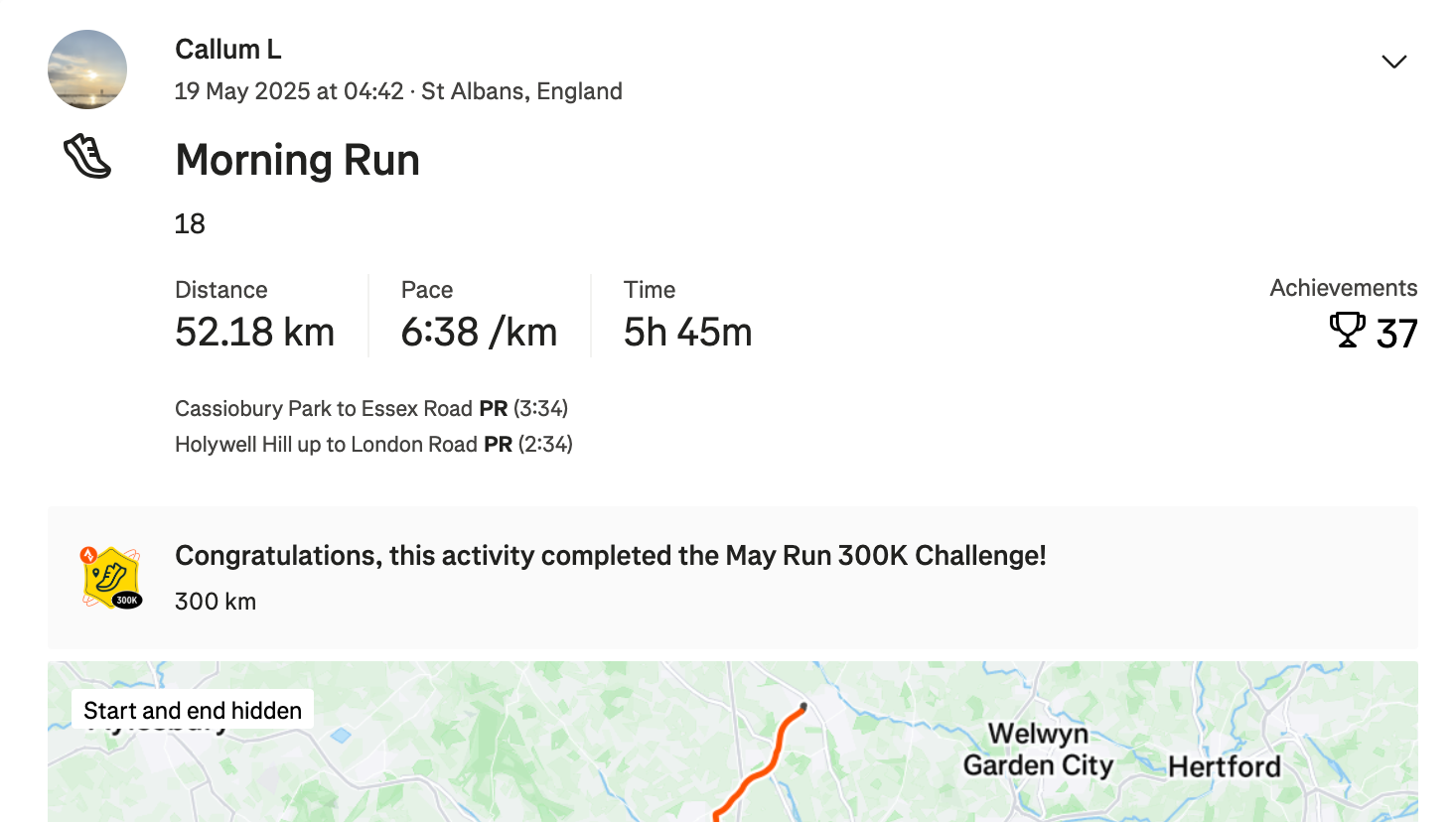The height and width of the screenshot is (822, 1456).
Task: Open the Callum L athlete name link
Action: pyautogui.click(x=228, y=49)
